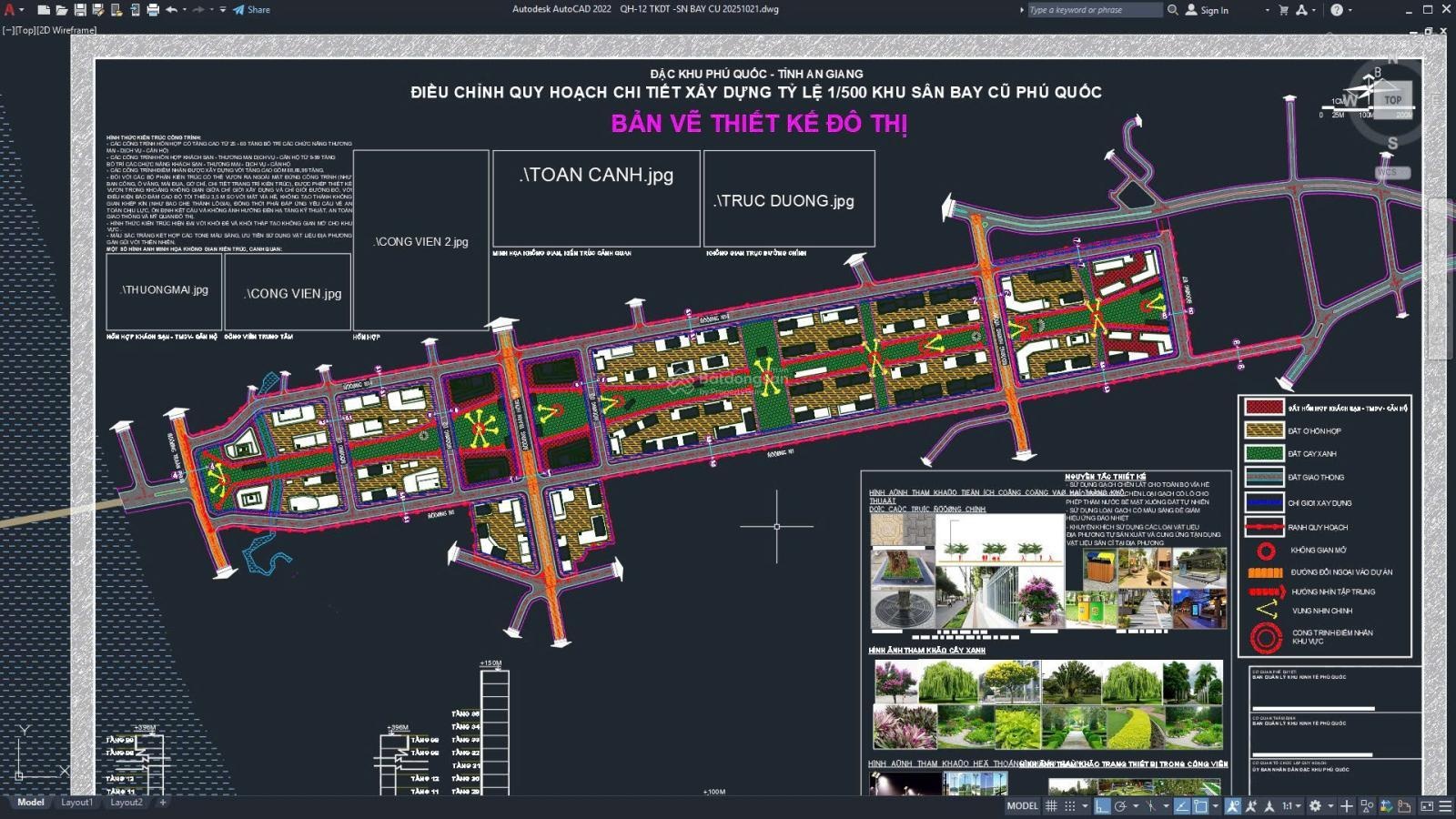1456x819 pixels.
Task: Click the keyword search input field
Action: (1094, 10)
